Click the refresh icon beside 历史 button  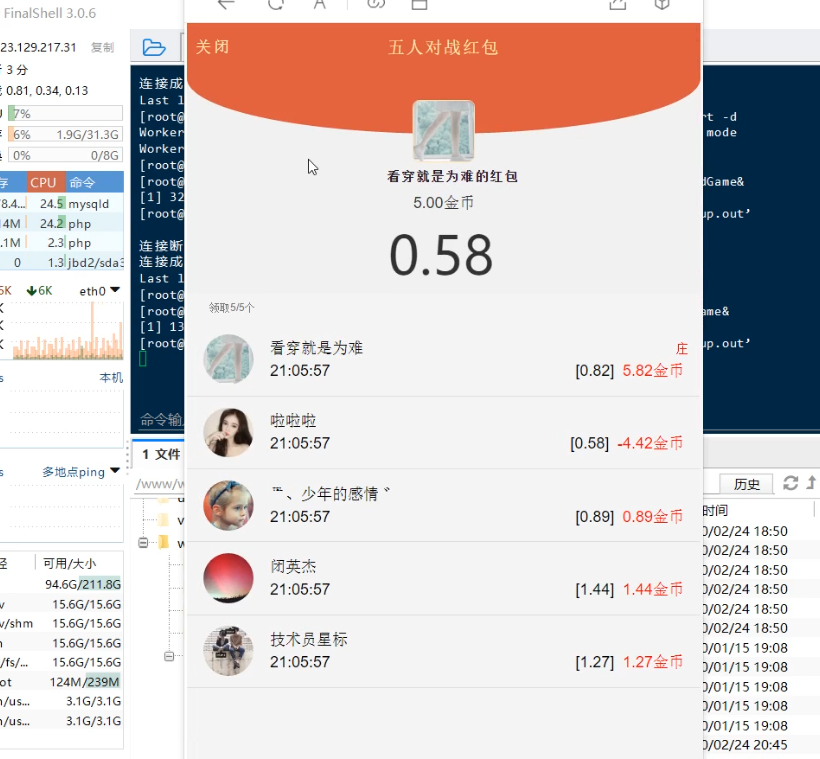[x=790, y=483]
